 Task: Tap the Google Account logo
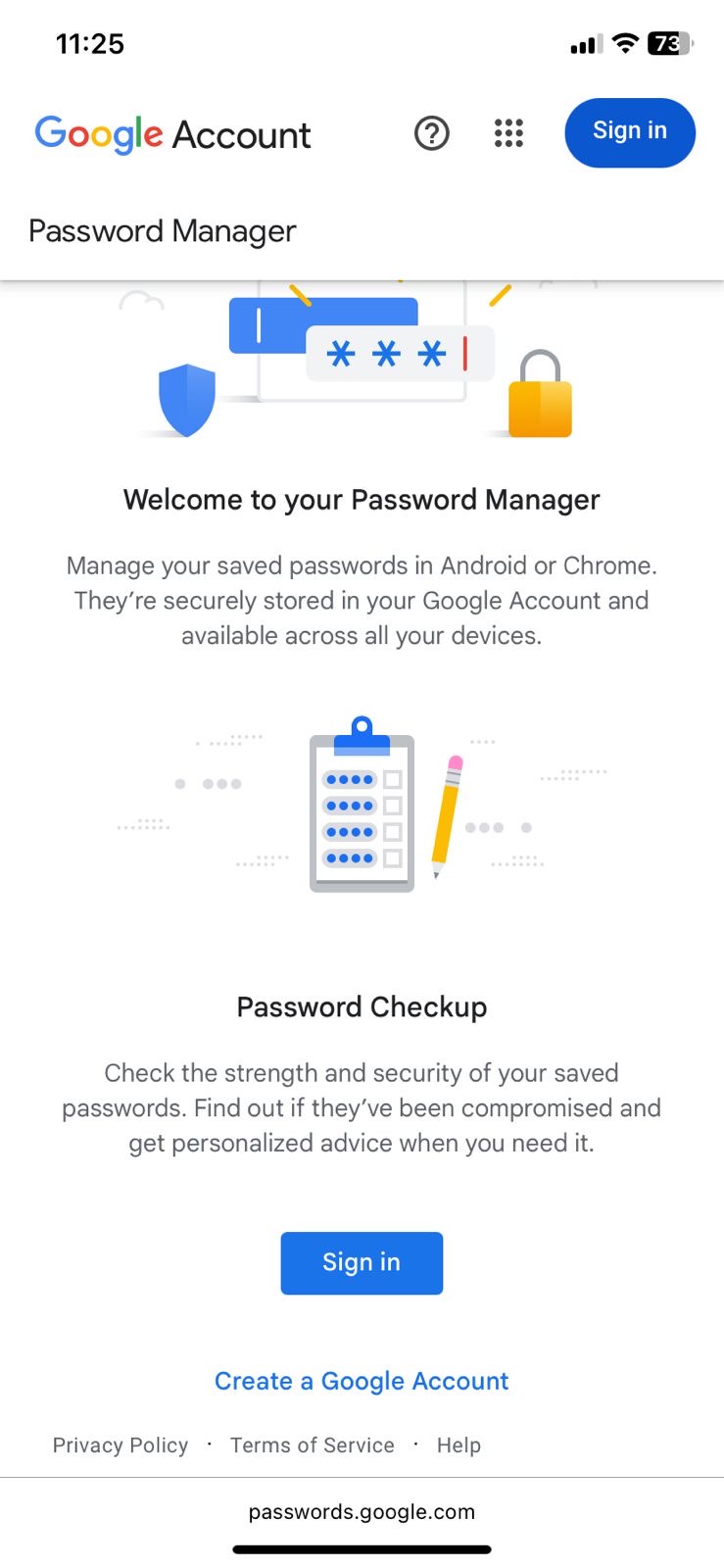tap(172, 134)
